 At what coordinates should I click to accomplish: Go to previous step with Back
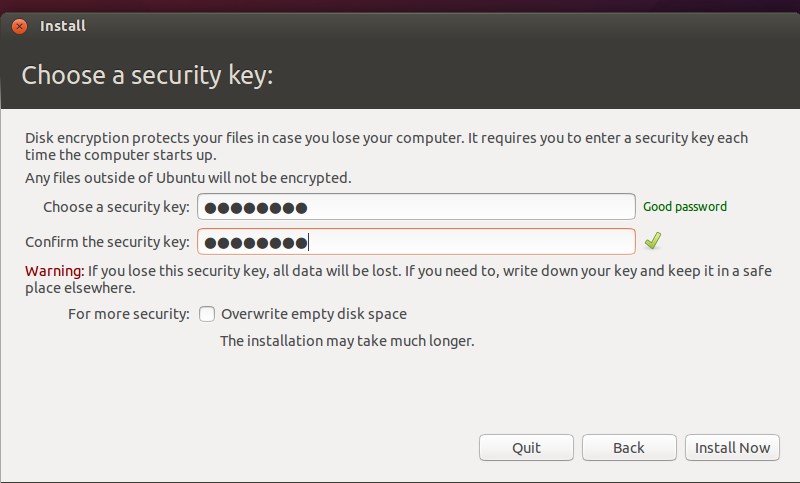tap(629, 447)
